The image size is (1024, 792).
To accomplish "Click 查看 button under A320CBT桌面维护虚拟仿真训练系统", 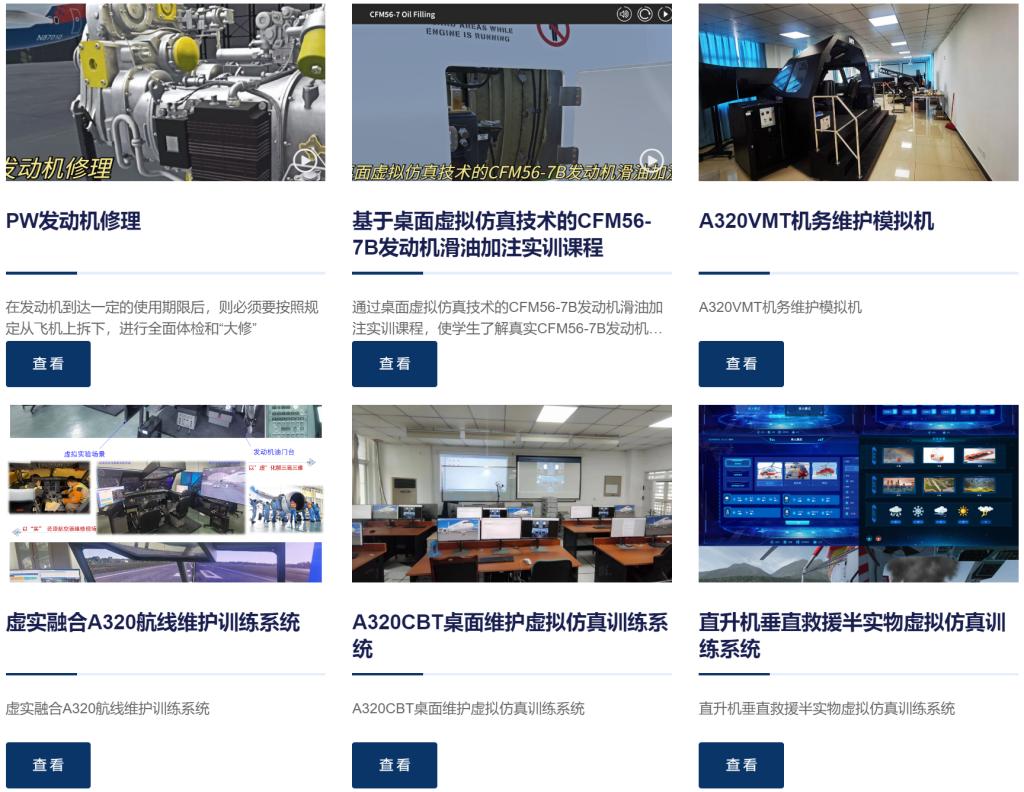I will pos(394,765).
